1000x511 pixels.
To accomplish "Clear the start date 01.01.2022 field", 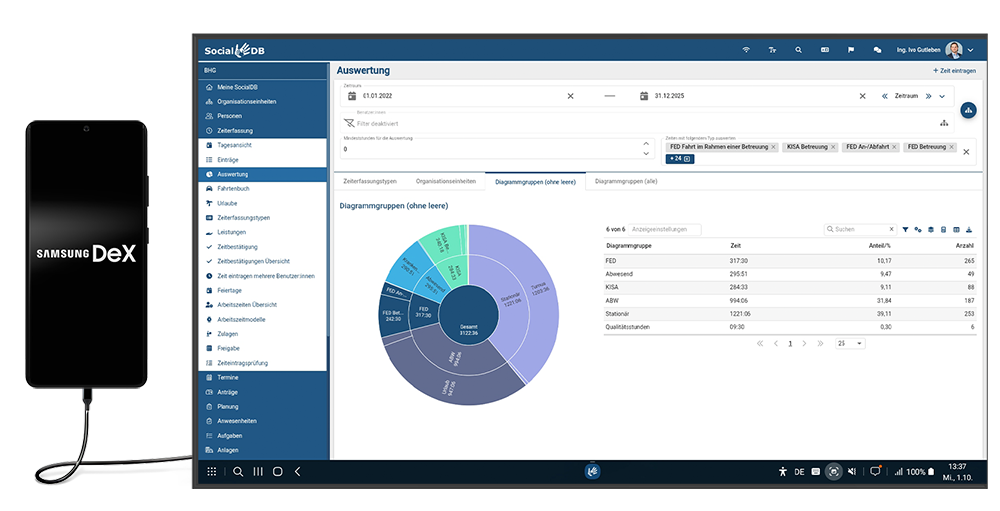I will pos(571,96).
